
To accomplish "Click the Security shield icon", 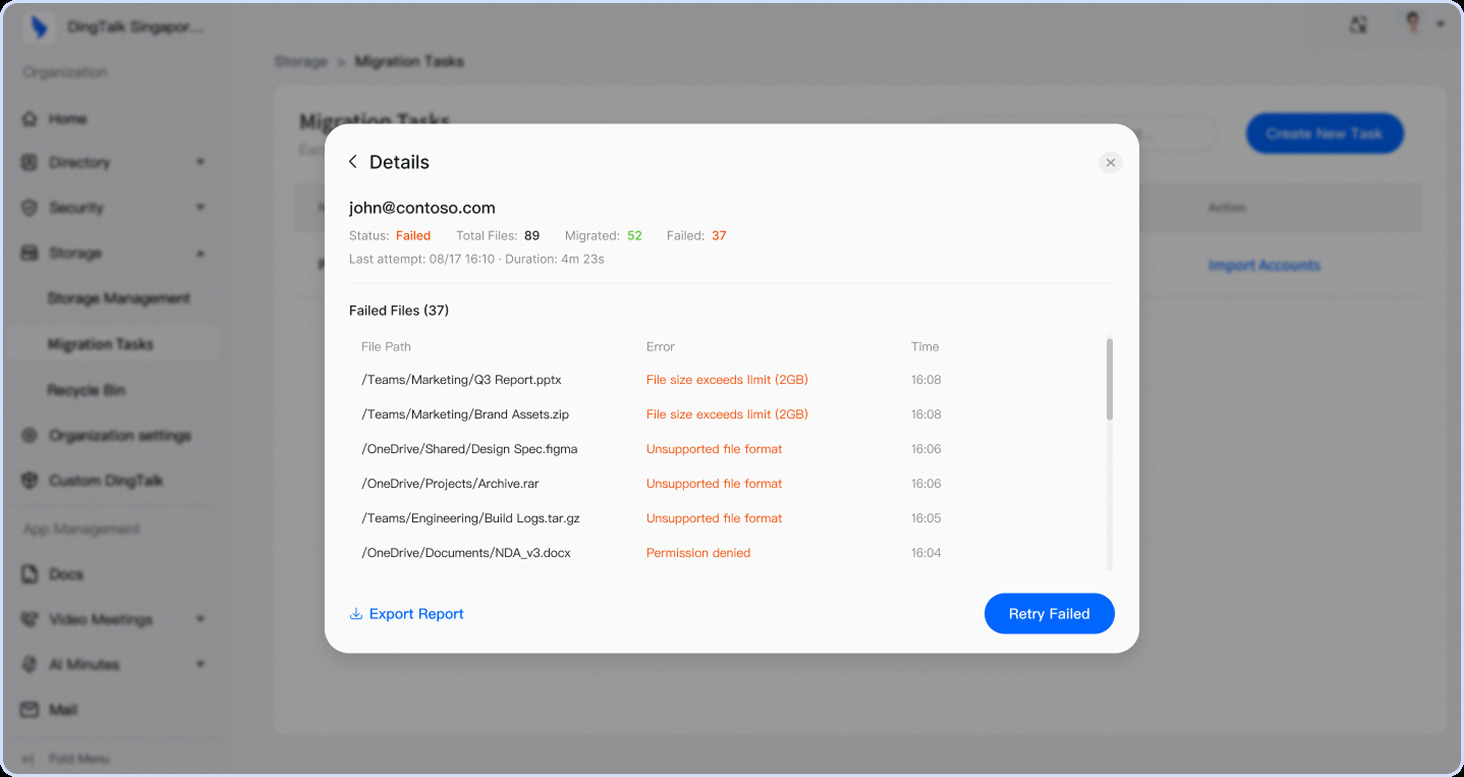I will coord(30,208).
